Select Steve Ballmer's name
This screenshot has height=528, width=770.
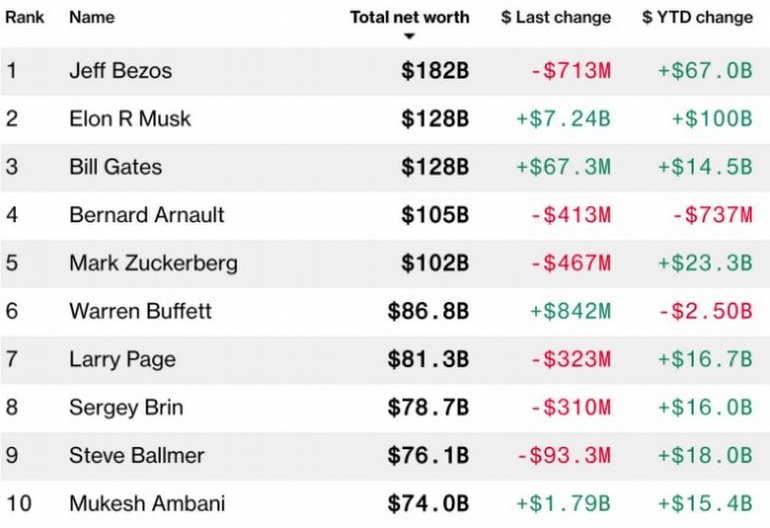click(x=136, y=455)
